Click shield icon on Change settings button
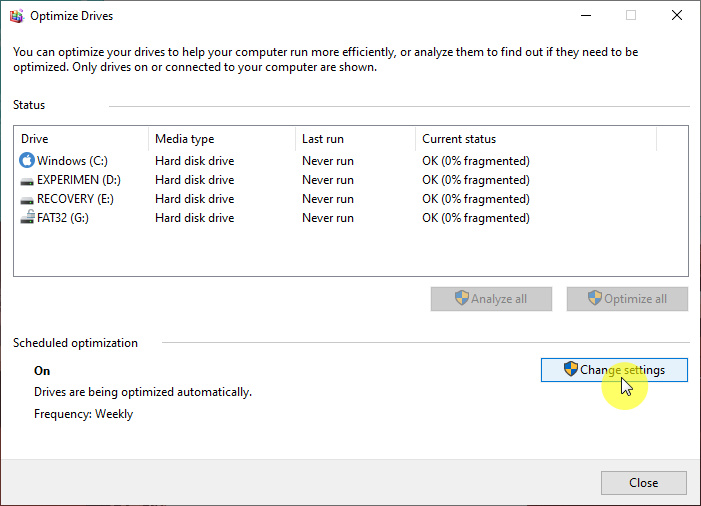701x506 pixels. [x=570, y=369]
